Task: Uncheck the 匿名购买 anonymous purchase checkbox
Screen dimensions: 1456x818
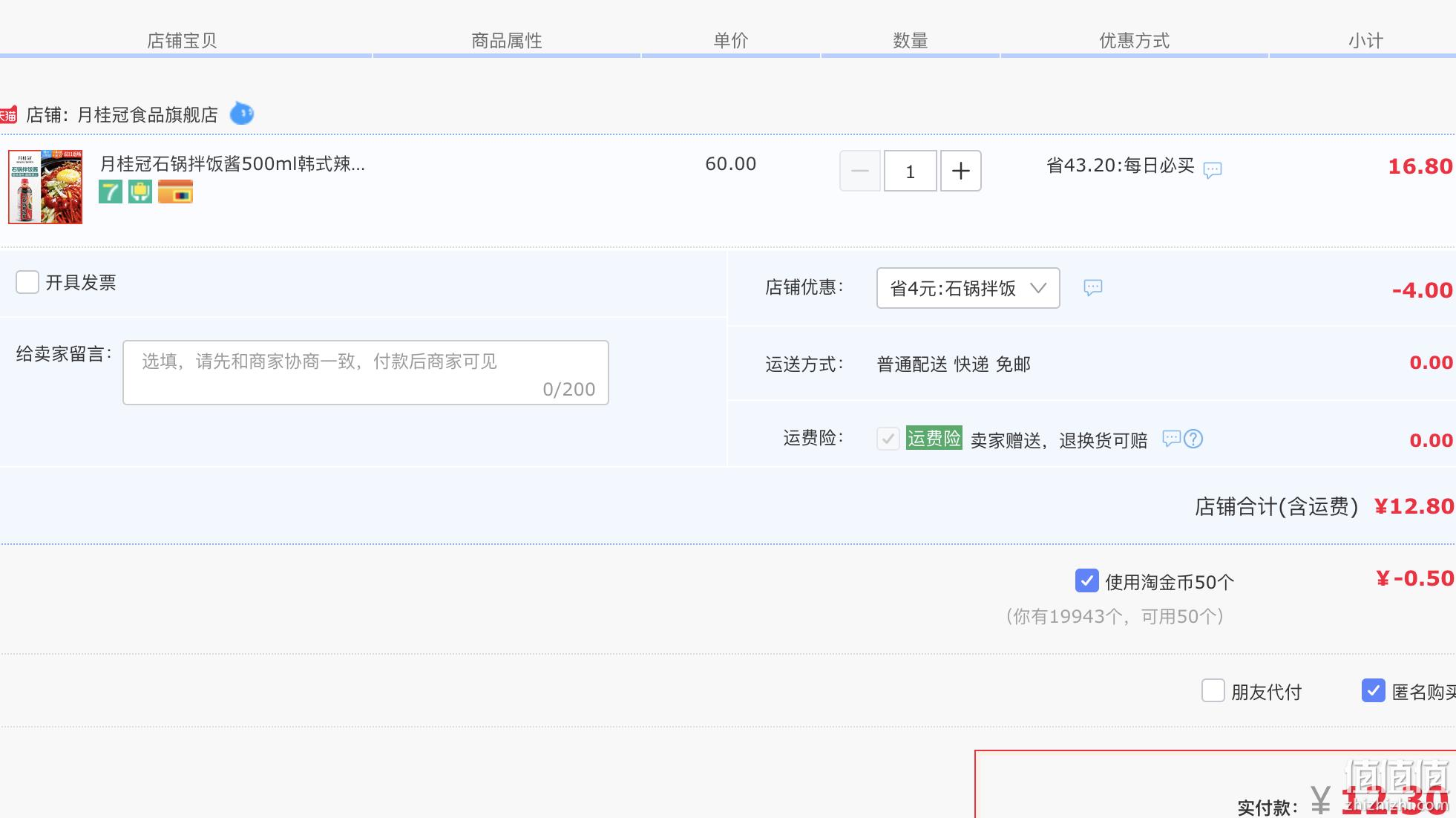Action: pos(1374,690)
